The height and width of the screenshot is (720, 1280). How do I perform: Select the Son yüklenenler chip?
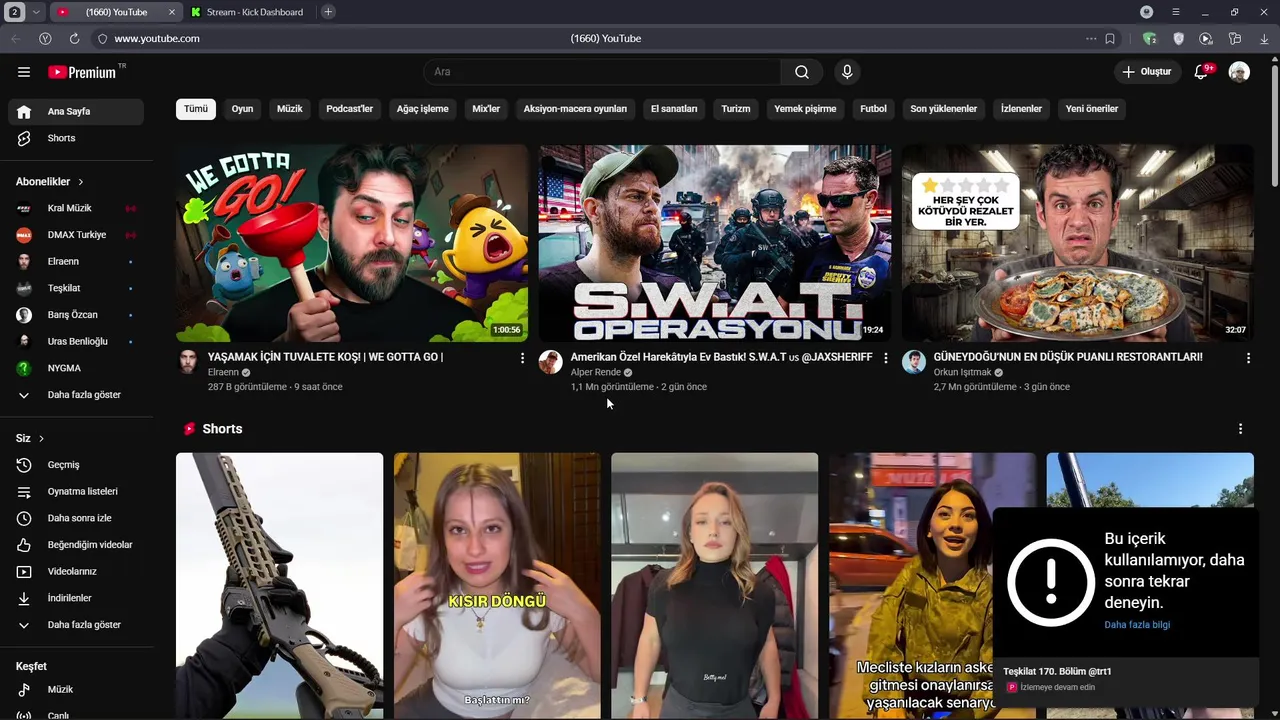[x=943, y=109]
